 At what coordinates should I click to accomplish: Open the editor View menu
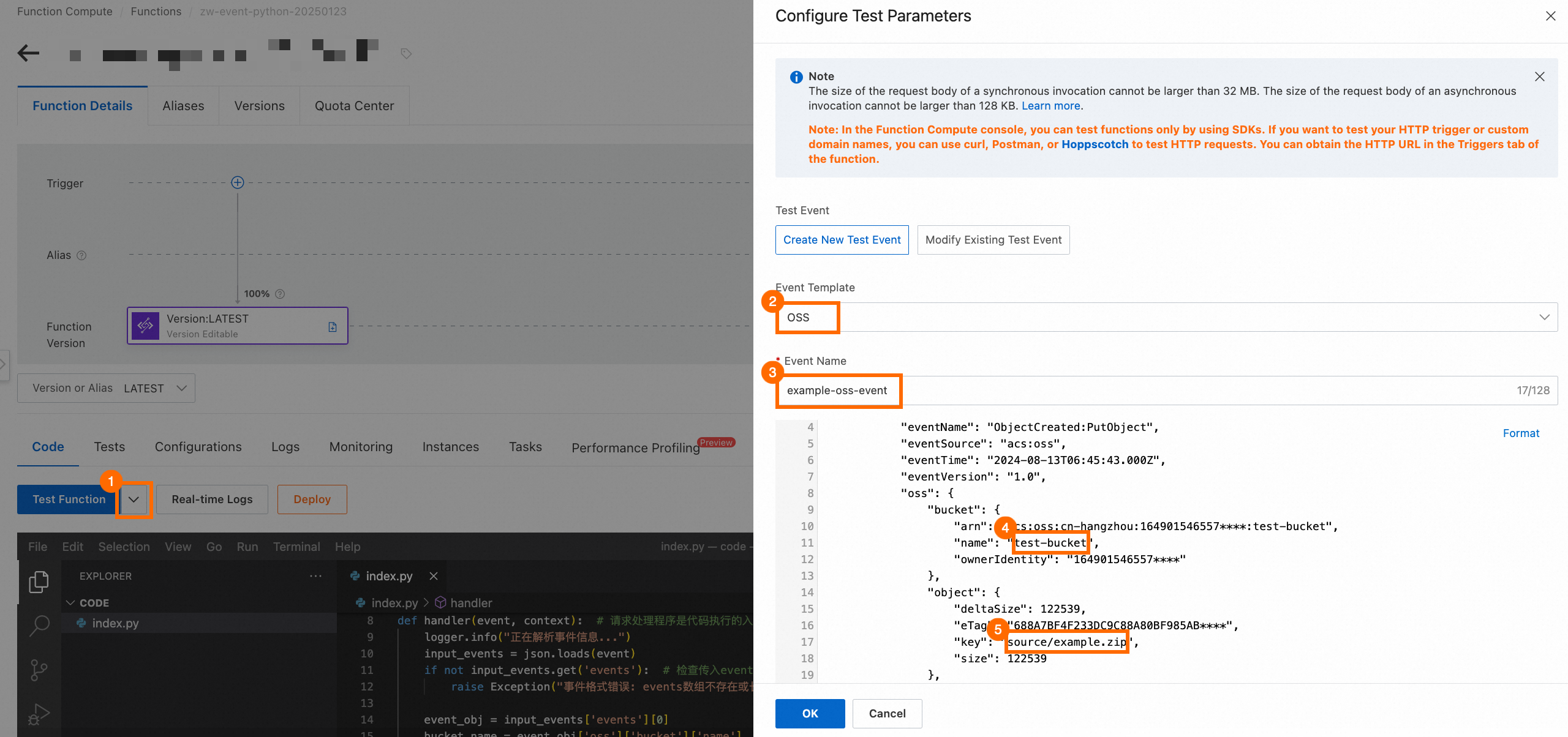(178, 547)
